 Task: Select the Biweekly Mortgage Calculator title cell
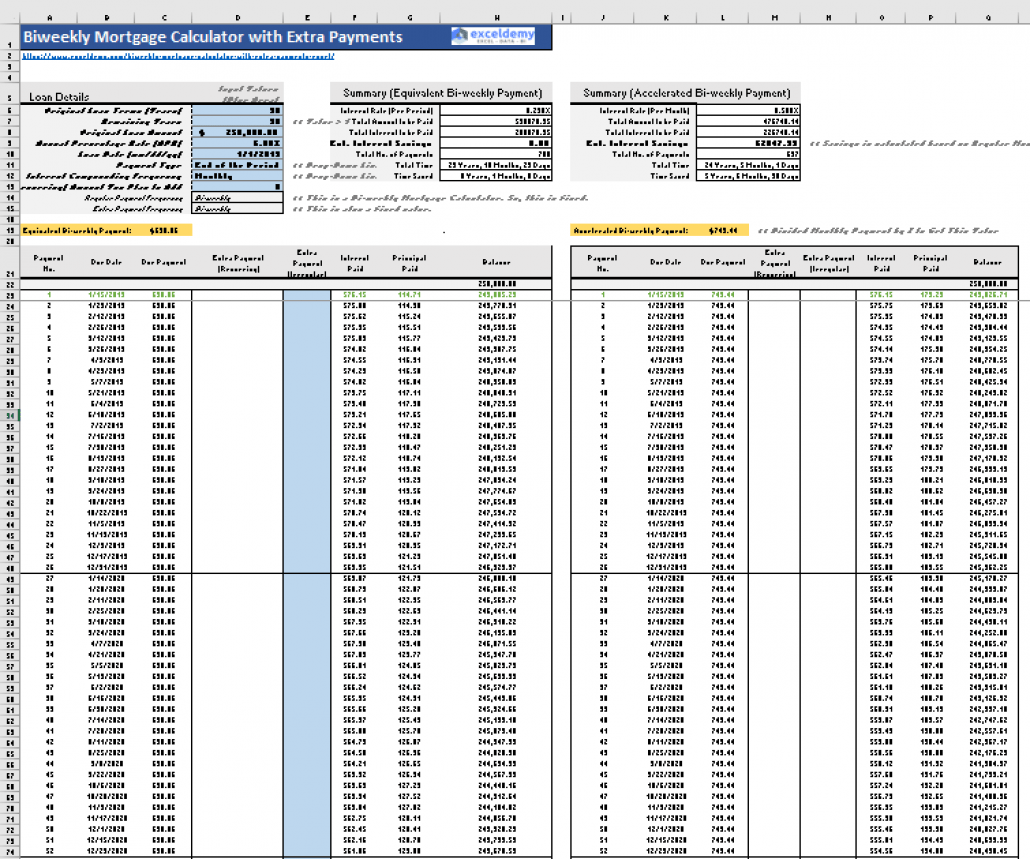coord(286,37)
